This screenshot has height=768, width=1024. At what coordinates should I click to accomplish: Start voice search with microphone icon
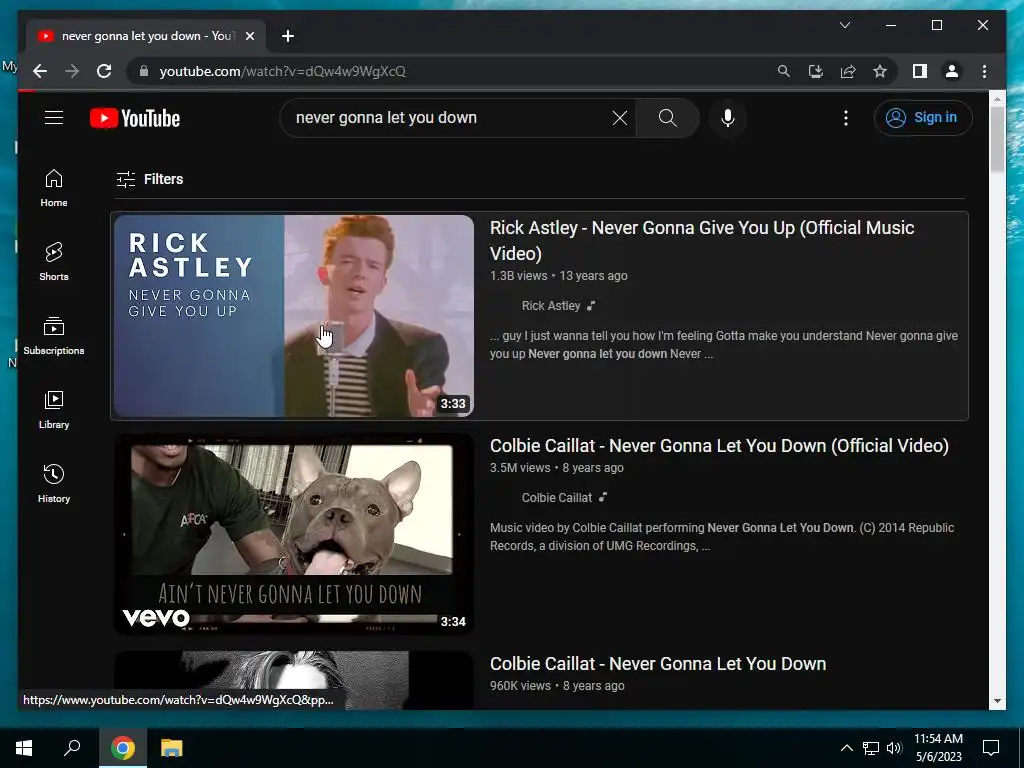728,118
